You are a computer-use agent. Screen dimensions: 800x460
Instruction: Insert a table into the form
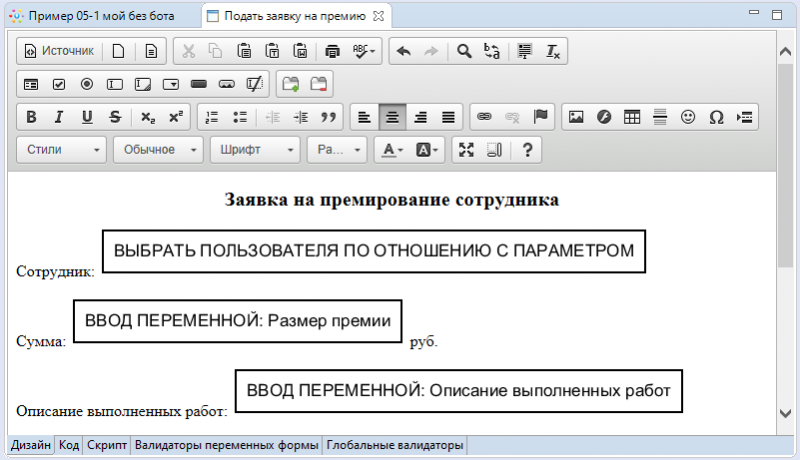[x=631, y=117]
